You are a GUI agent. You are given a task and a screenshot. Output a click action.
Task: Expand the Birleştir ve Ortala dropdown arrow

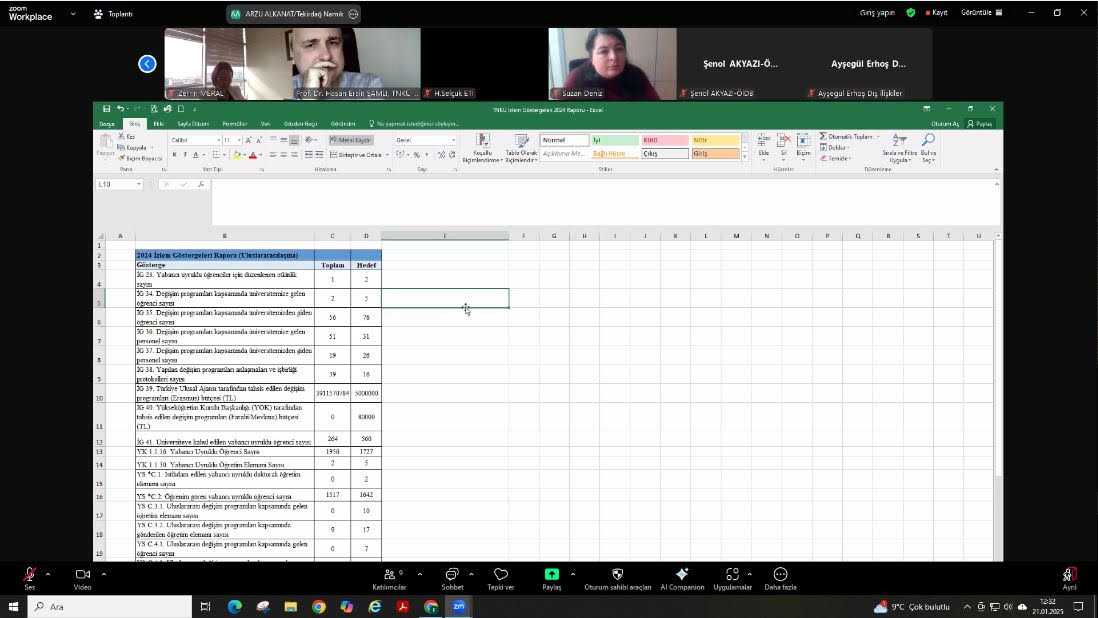point(387,155)
